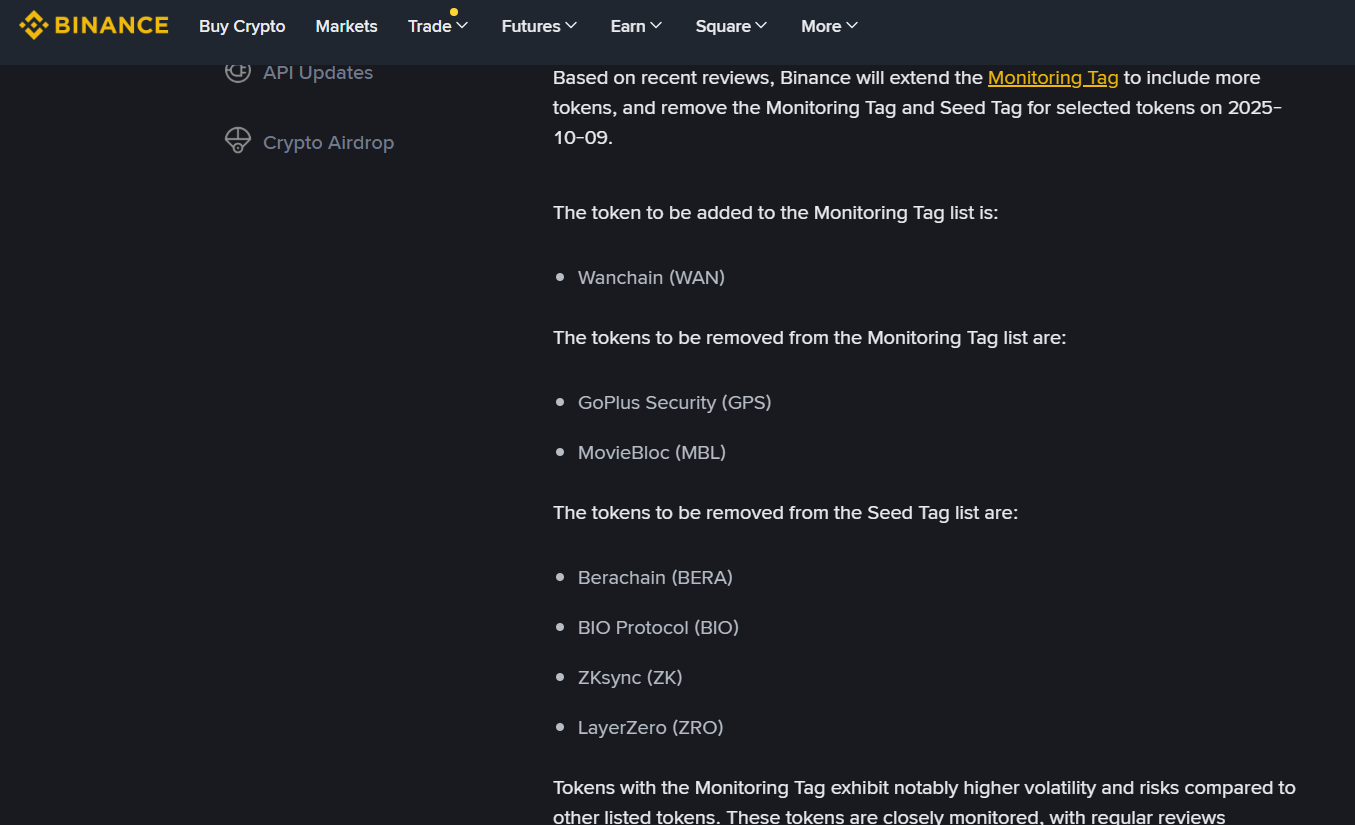Click the Binance diamond logo icon
This screenshot has height=825, width=1355.
click(x=33, y=26)
